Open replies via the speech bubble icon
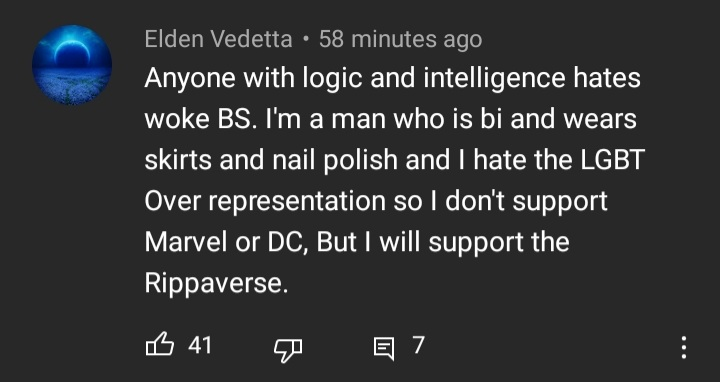The width and height of the screenshot is (720, 382). (384, 348)
